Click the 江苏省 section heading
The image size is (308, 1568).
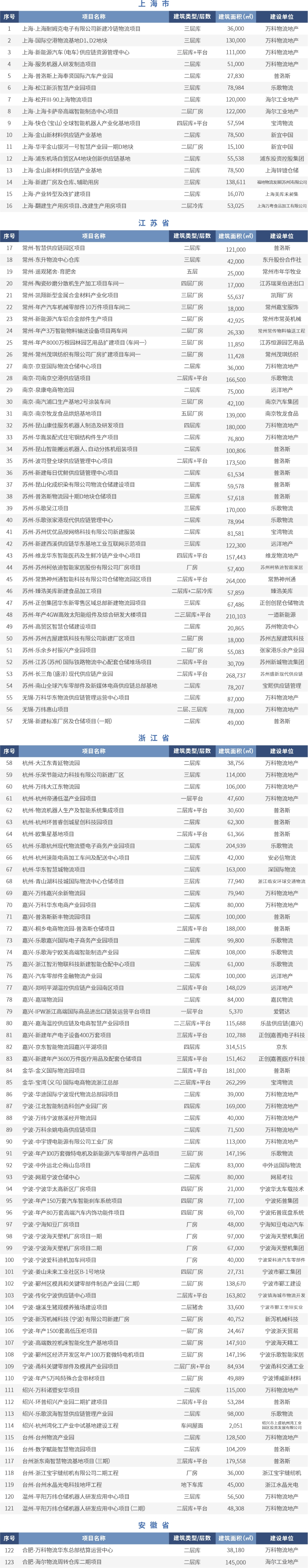point(154,223)
